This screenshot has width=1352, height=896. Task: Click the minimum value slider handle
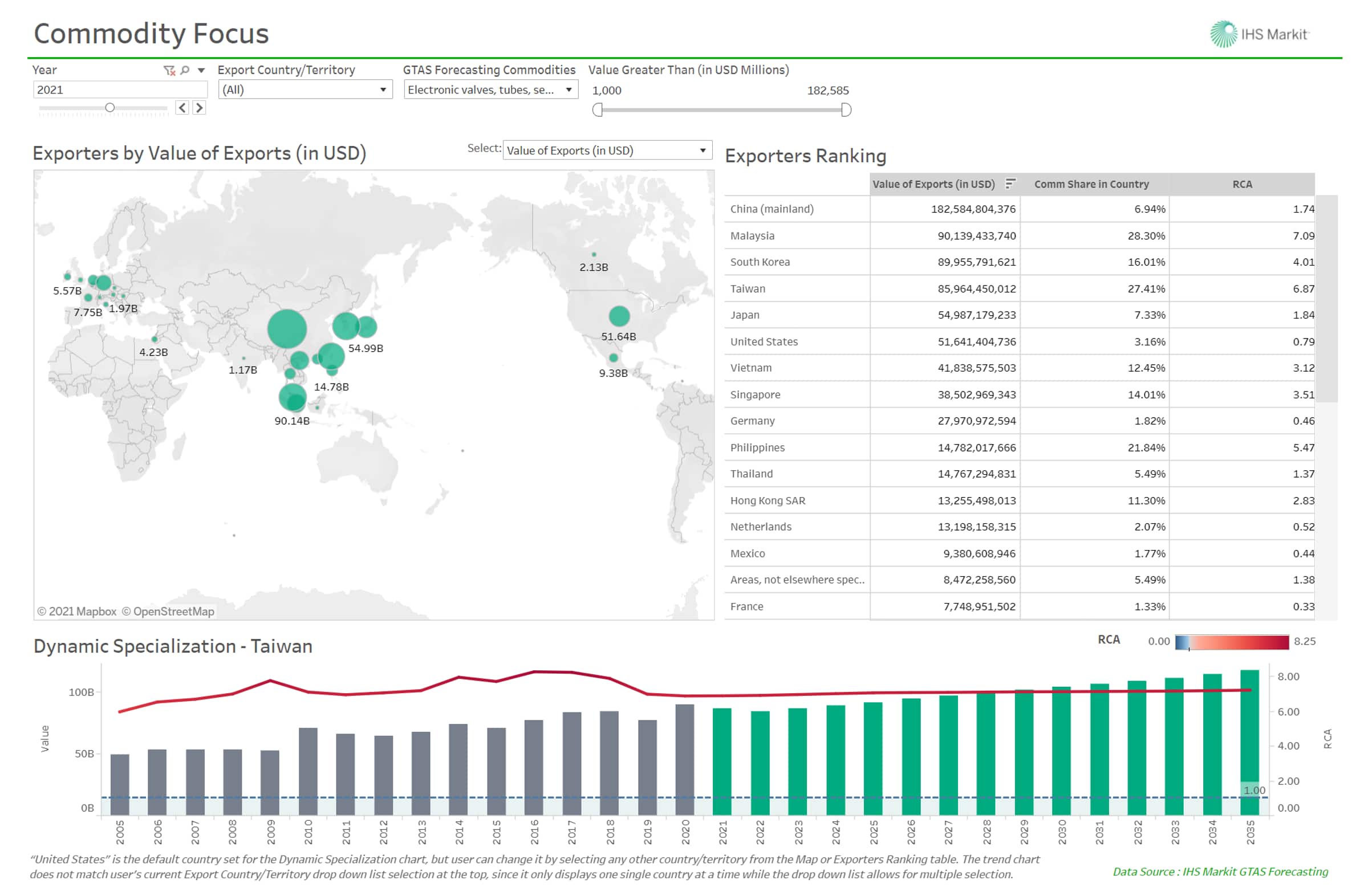[598, 109]
